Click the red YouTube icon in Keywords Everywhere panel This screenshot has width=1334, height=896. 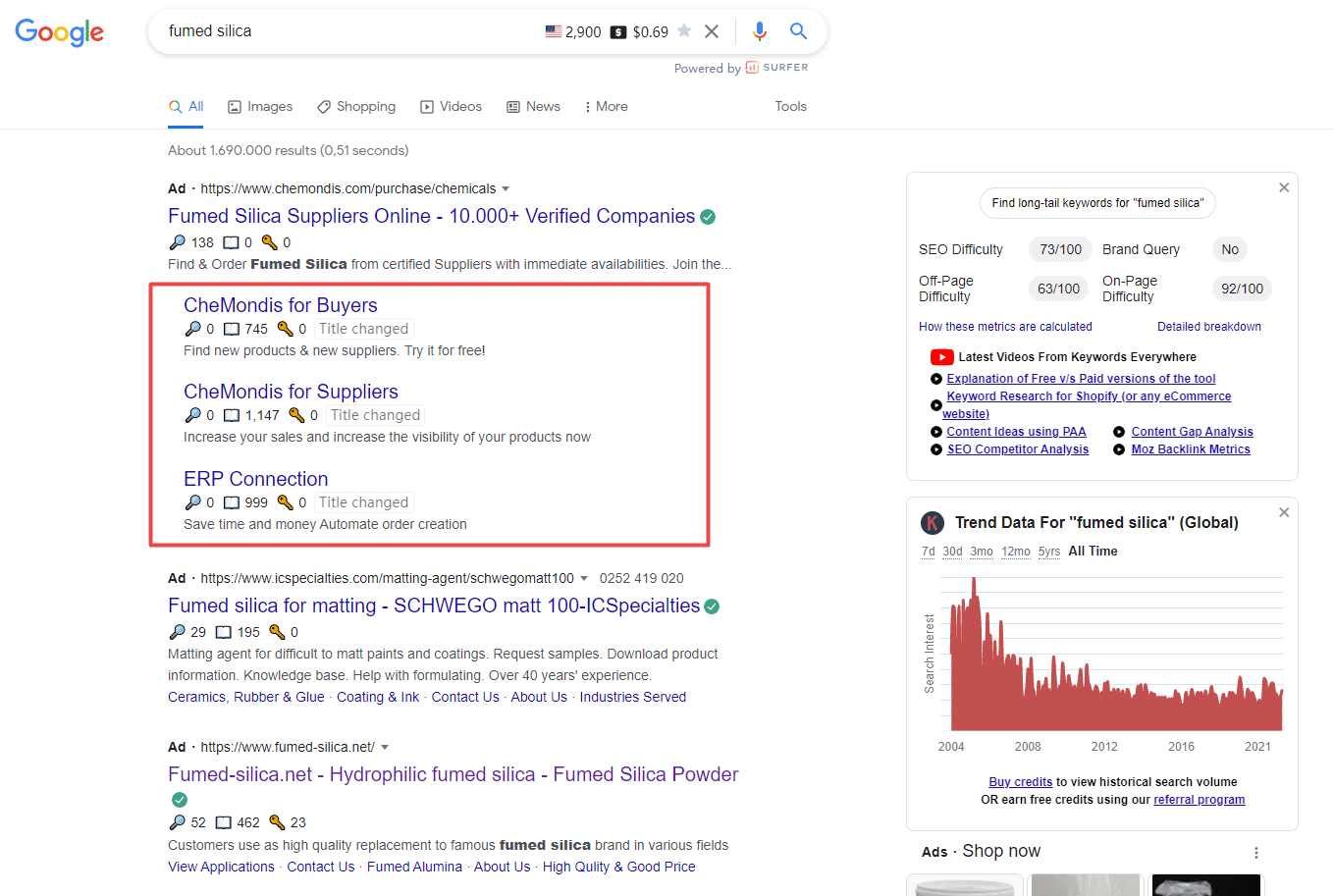pyautogui.click(x=942, y=357)
